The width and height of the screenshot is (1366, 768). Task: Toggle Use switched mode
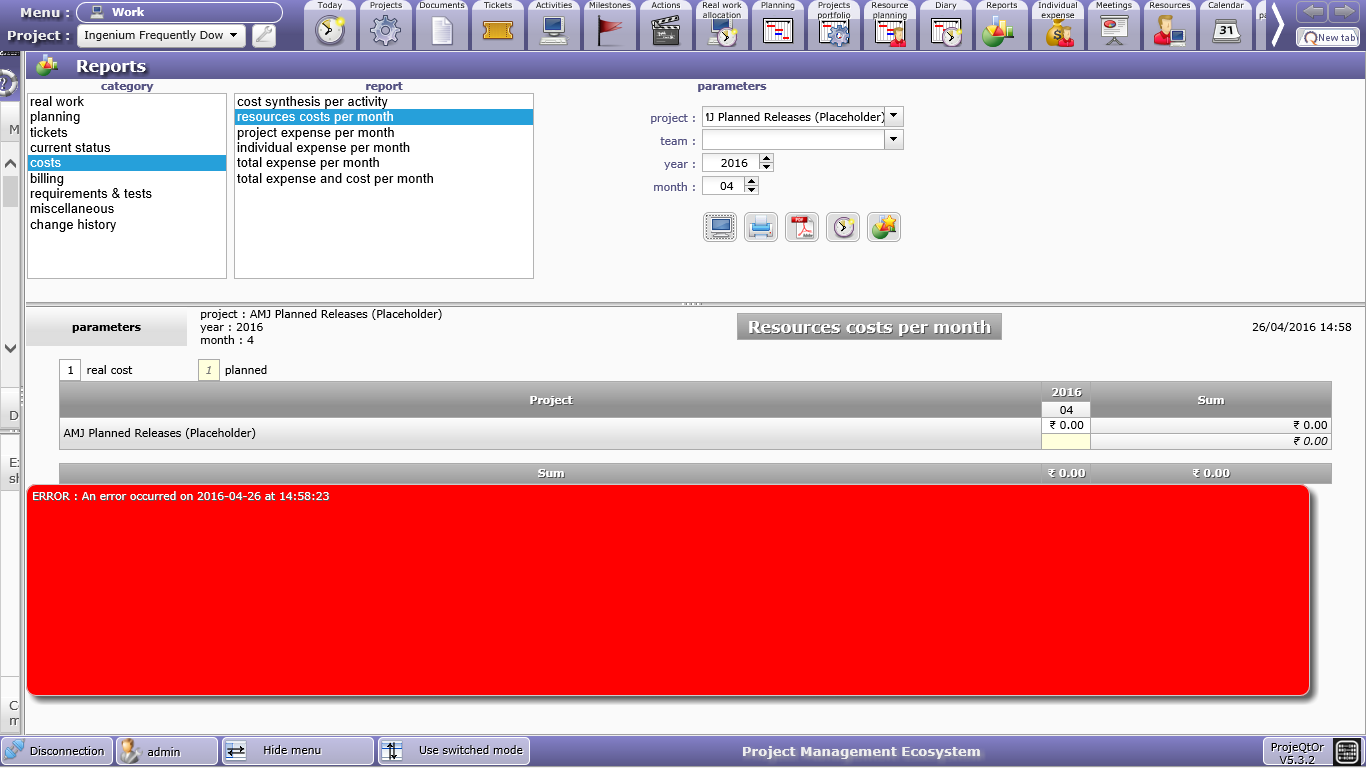point(454,751)
